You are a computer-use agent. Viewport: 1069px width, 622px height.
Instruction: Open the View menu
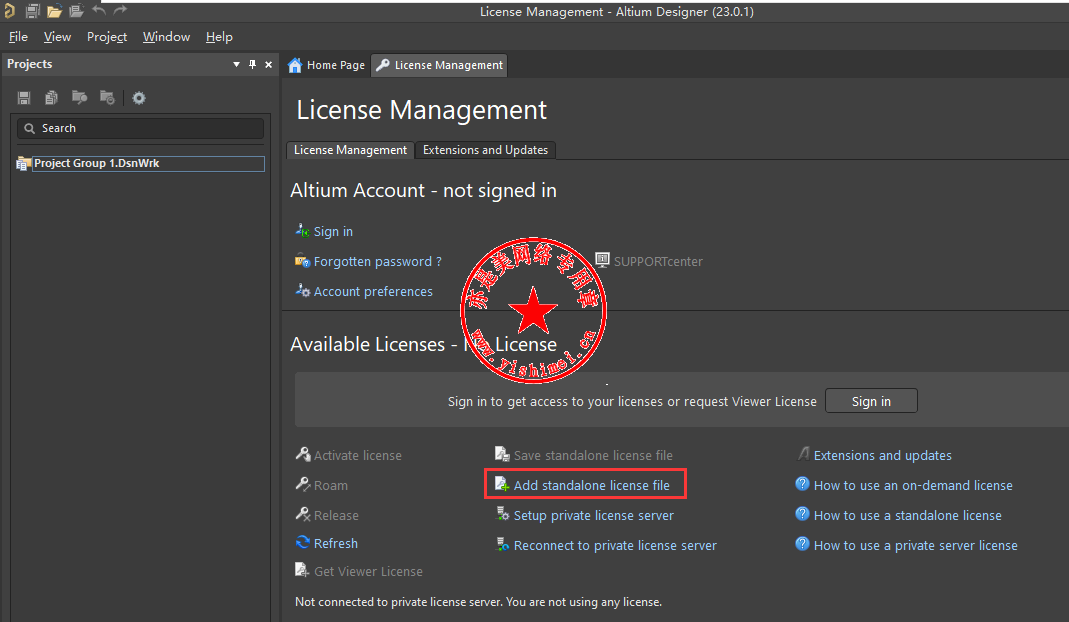pyautogui.click(x=57, y=37)
